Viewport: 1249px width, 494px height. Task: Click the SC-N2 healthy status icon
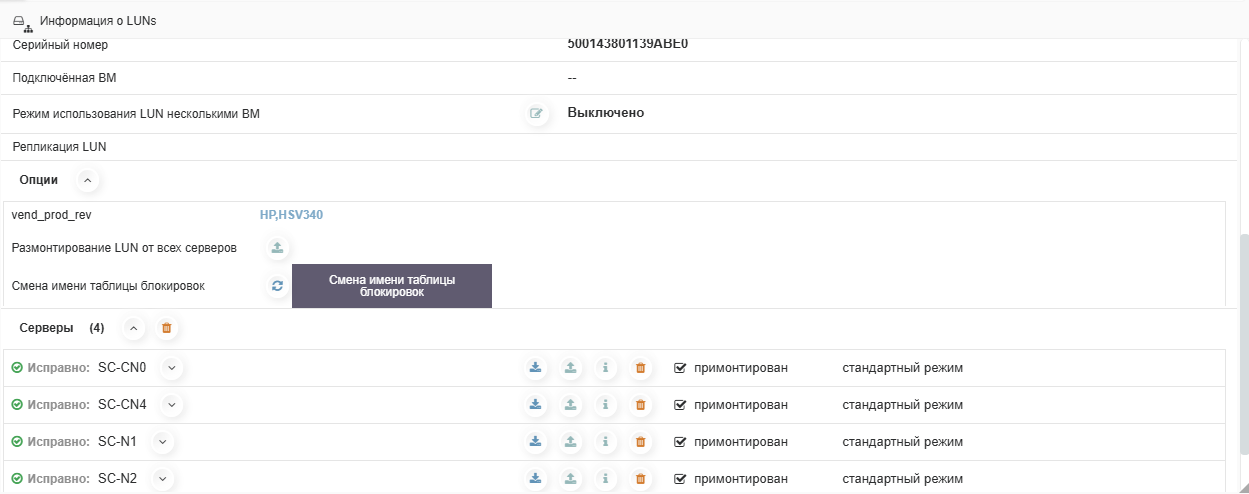click(x=17, y=478)
